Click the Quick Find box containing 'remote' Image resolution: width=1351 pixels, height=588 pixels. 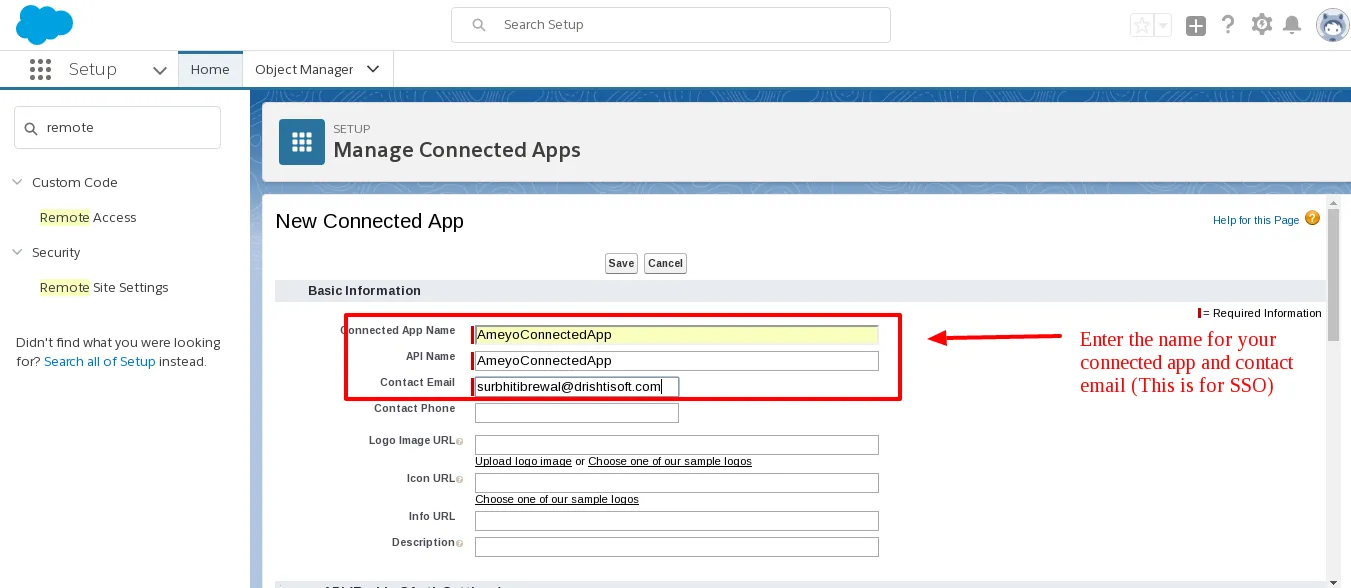click(x=117, y=128)
